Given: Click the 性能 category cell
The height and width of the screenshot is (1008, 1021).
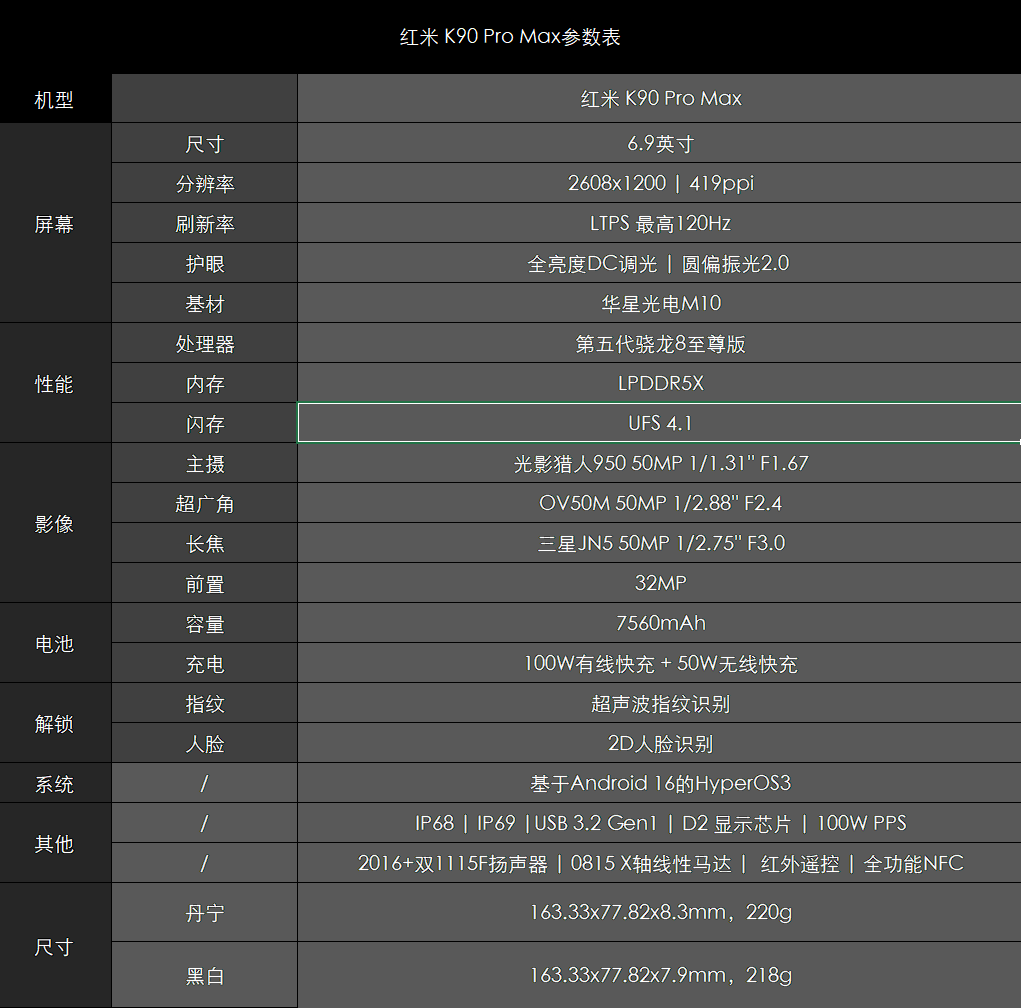Looking at the screenshot, I should [54, 384].
